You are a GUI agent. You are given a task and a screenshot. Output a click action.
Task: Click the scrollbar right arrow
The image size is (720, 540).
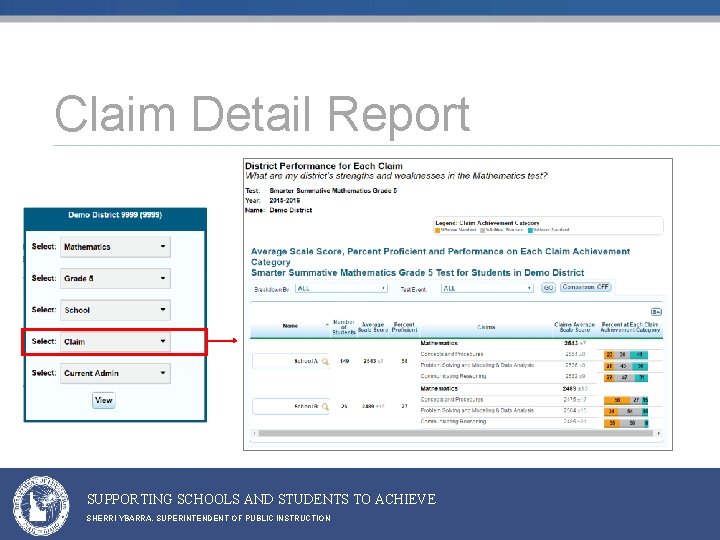(x=659, y=433)
